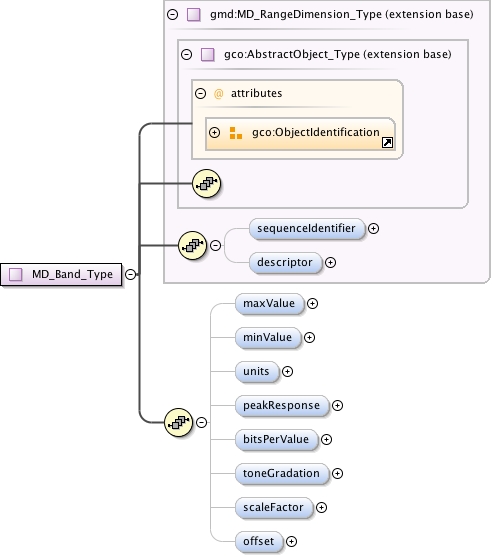Select the sequenceIdentifier element
The width and height of the screenshot is (492, 557).
click(307, 229)
